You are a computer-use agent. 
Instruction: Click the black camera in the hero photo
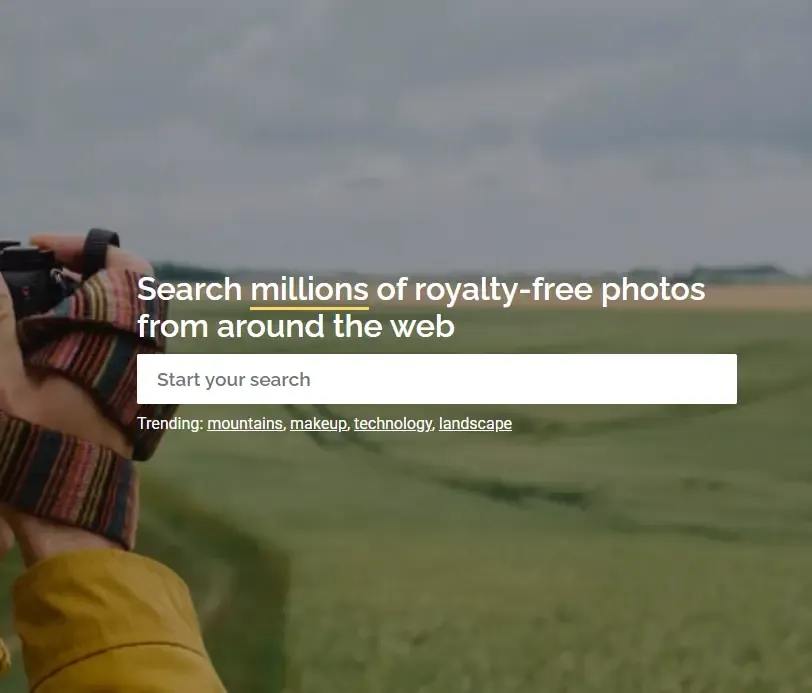click(28, 277)
